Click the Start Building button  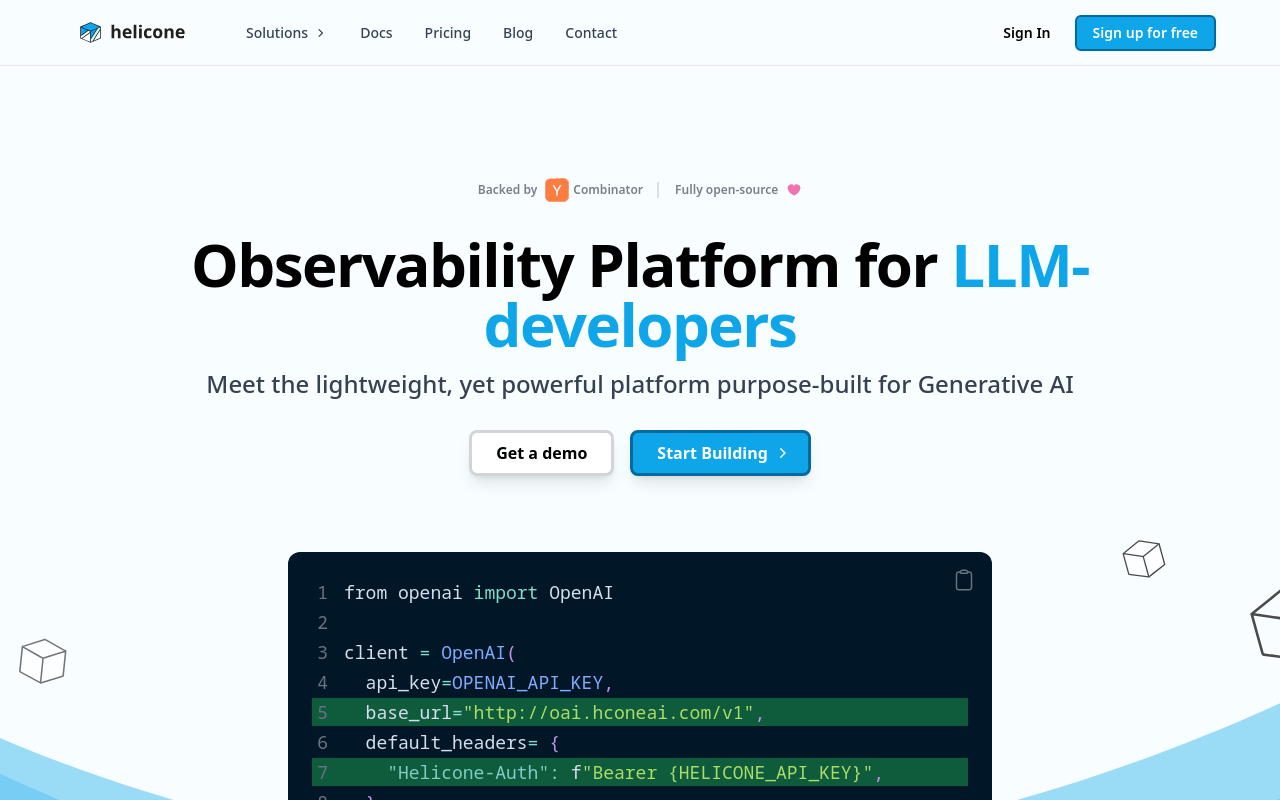[720, 453]
